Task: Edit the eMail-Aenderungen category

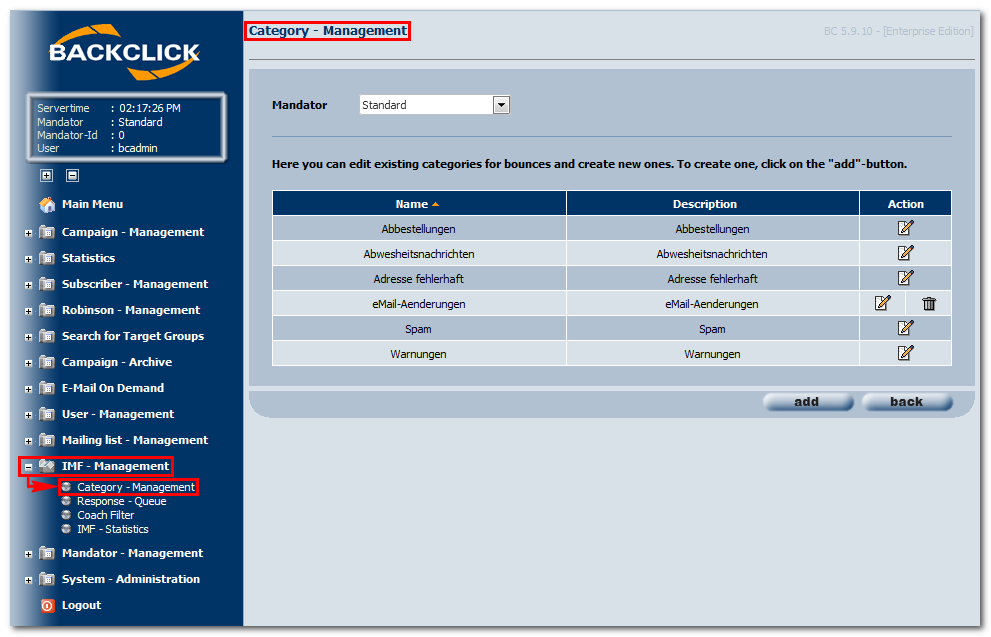Action: pyautogui.click(x=883, y=303)
